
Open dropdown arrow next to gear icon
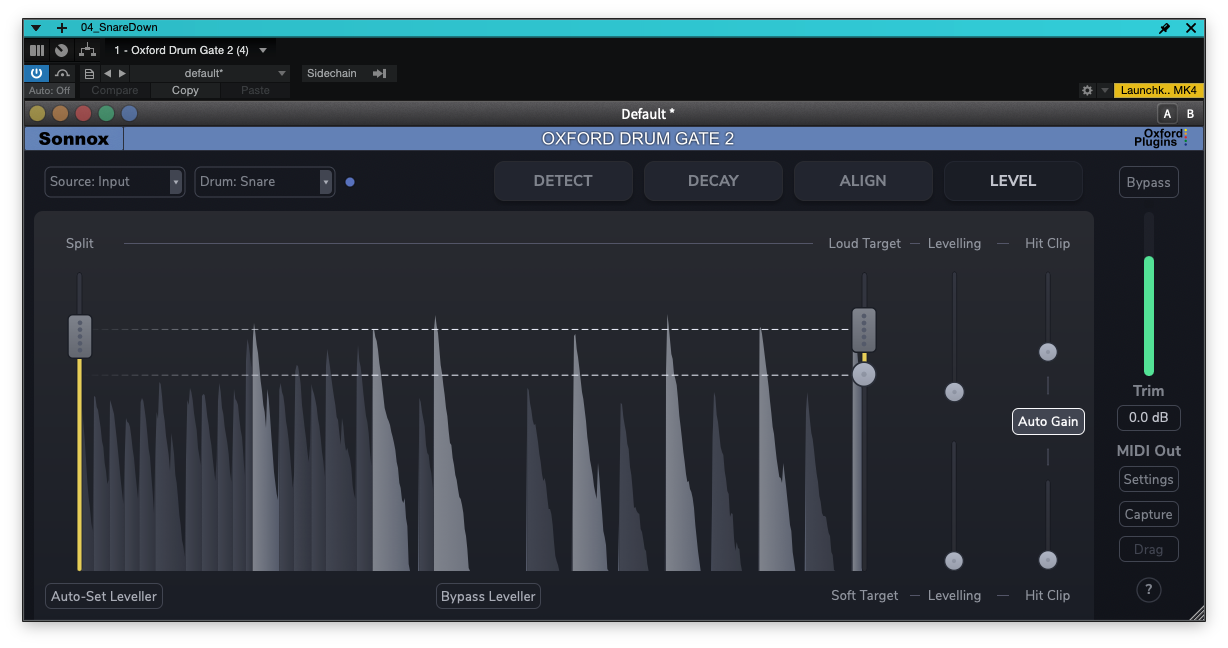coord(1104,90)
